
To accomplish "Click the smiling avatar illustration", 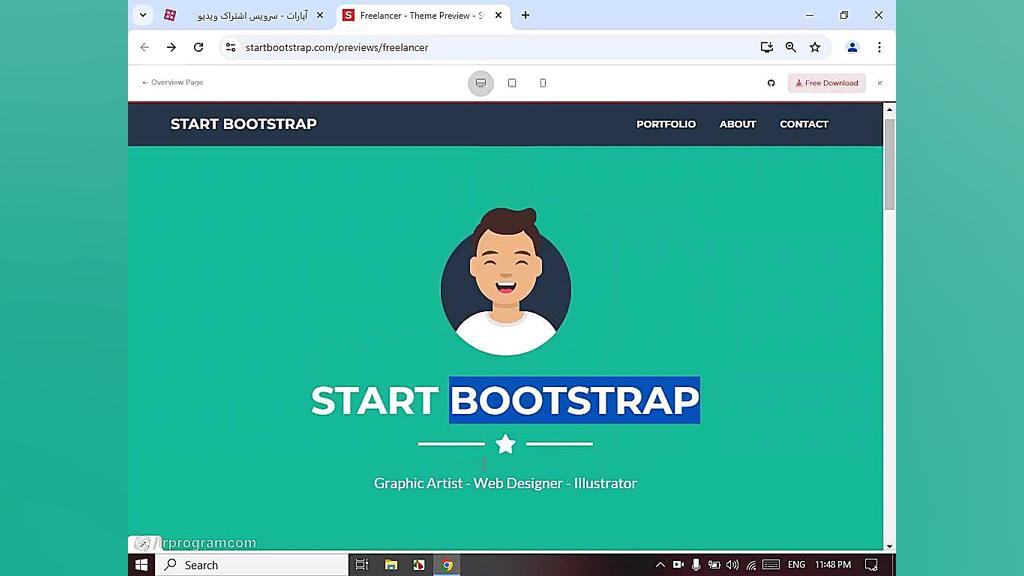I will (x=505, y=281).
